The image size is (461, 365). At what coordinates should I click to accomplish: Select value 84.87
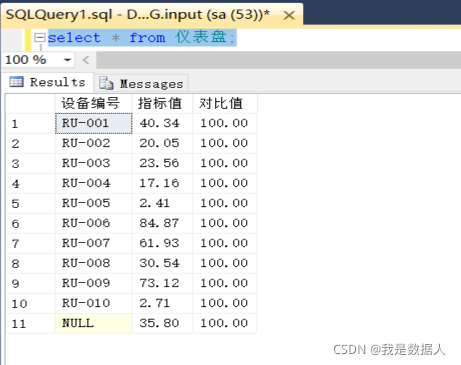(x=162, y=223)
